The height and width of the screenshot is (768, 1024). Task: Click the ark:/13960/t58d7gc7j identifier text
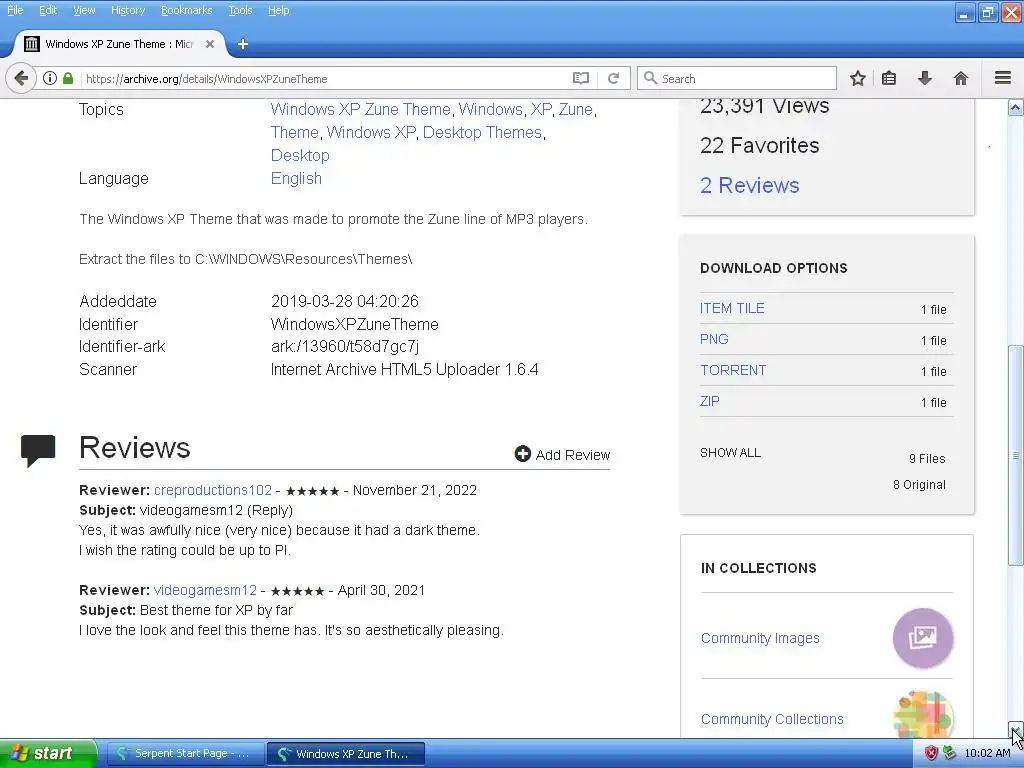[345, 346]
